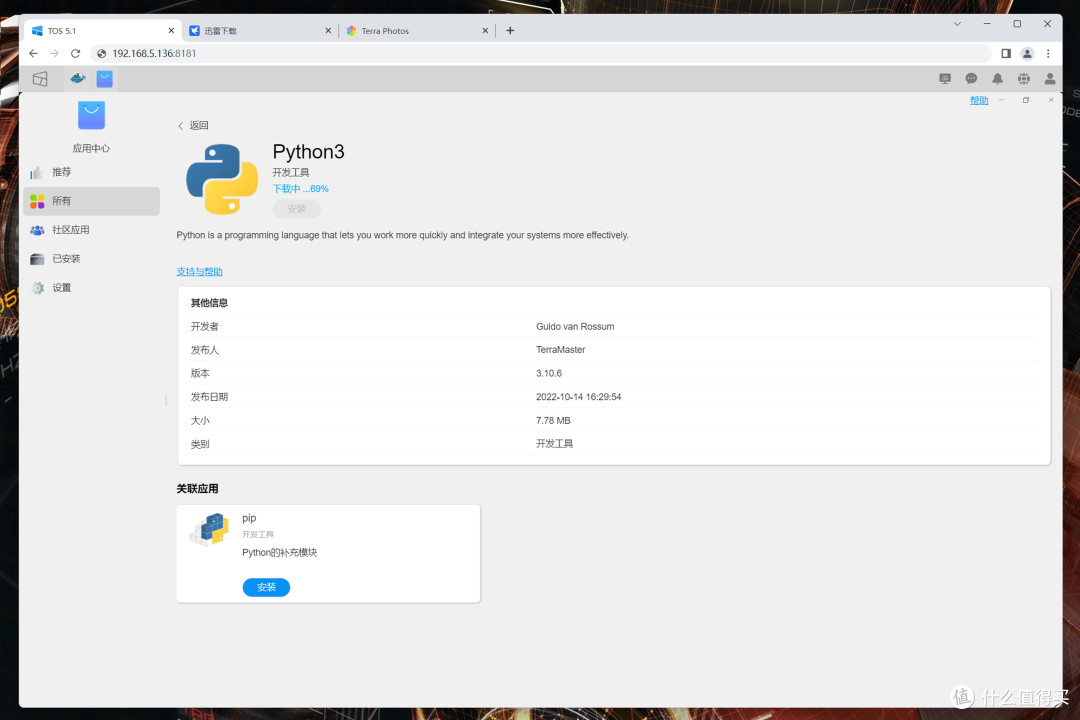Screen dimensions: 1080x720
Task: Open the TOS user account icon
Action: point(1050,79)
